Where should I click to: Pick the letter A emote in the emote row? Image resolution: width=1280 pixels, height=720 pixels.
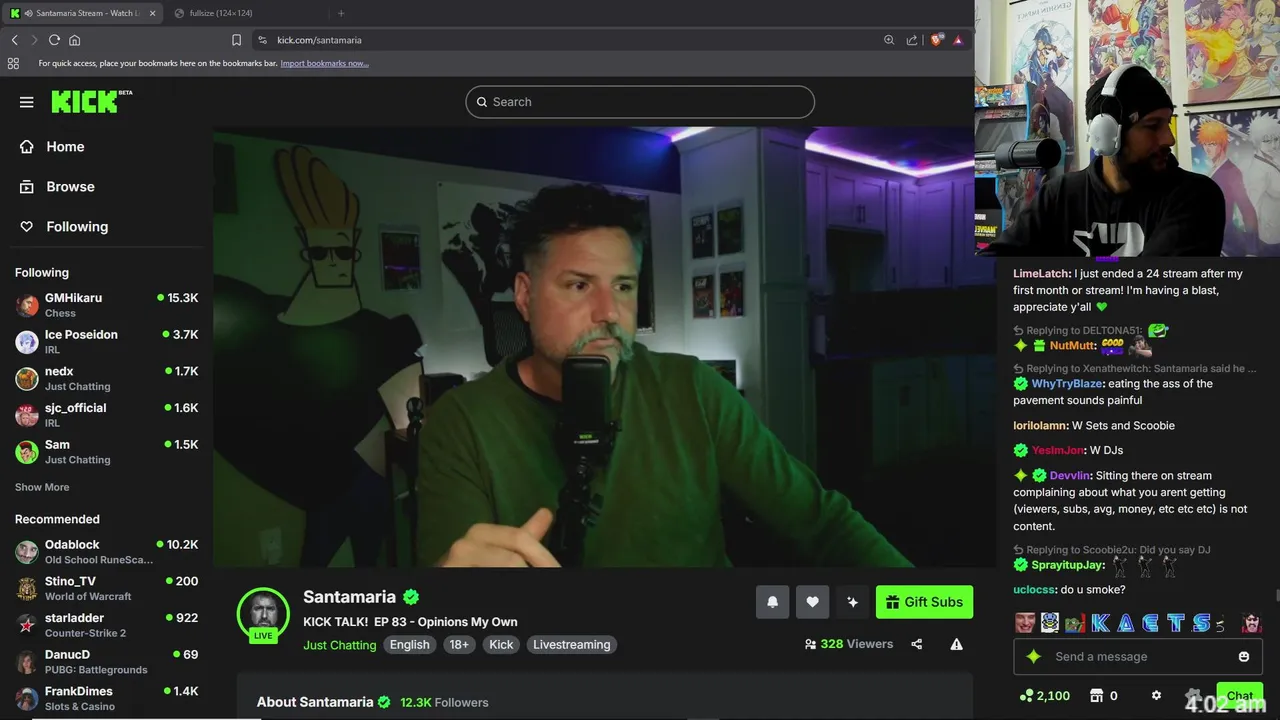[1126, 623]
